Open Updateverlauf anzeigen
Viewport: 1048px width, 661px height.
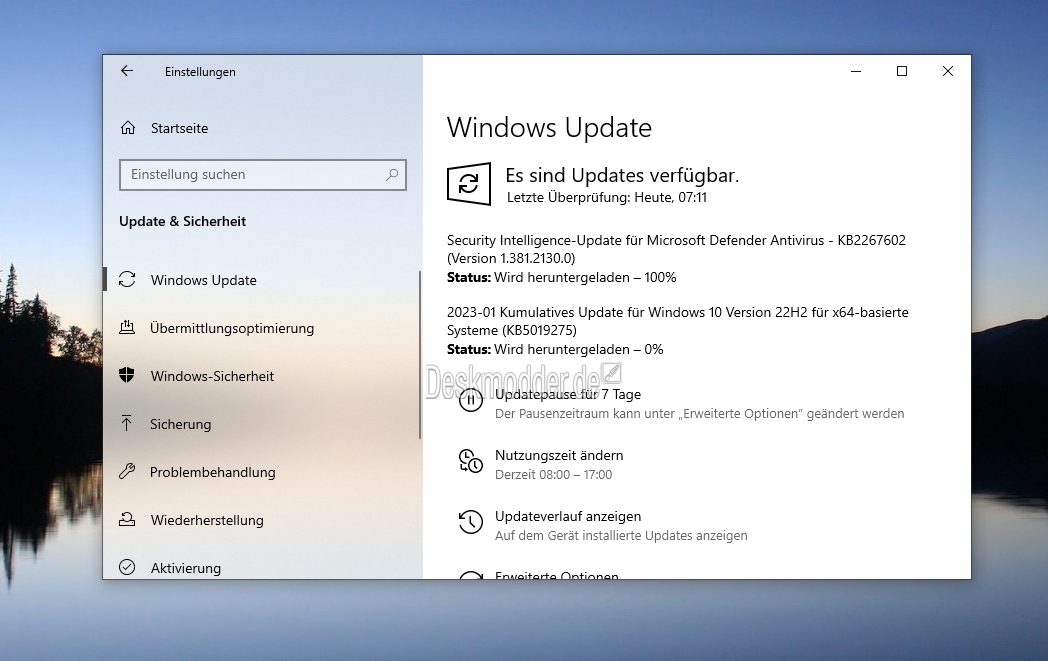click(567, 516)
